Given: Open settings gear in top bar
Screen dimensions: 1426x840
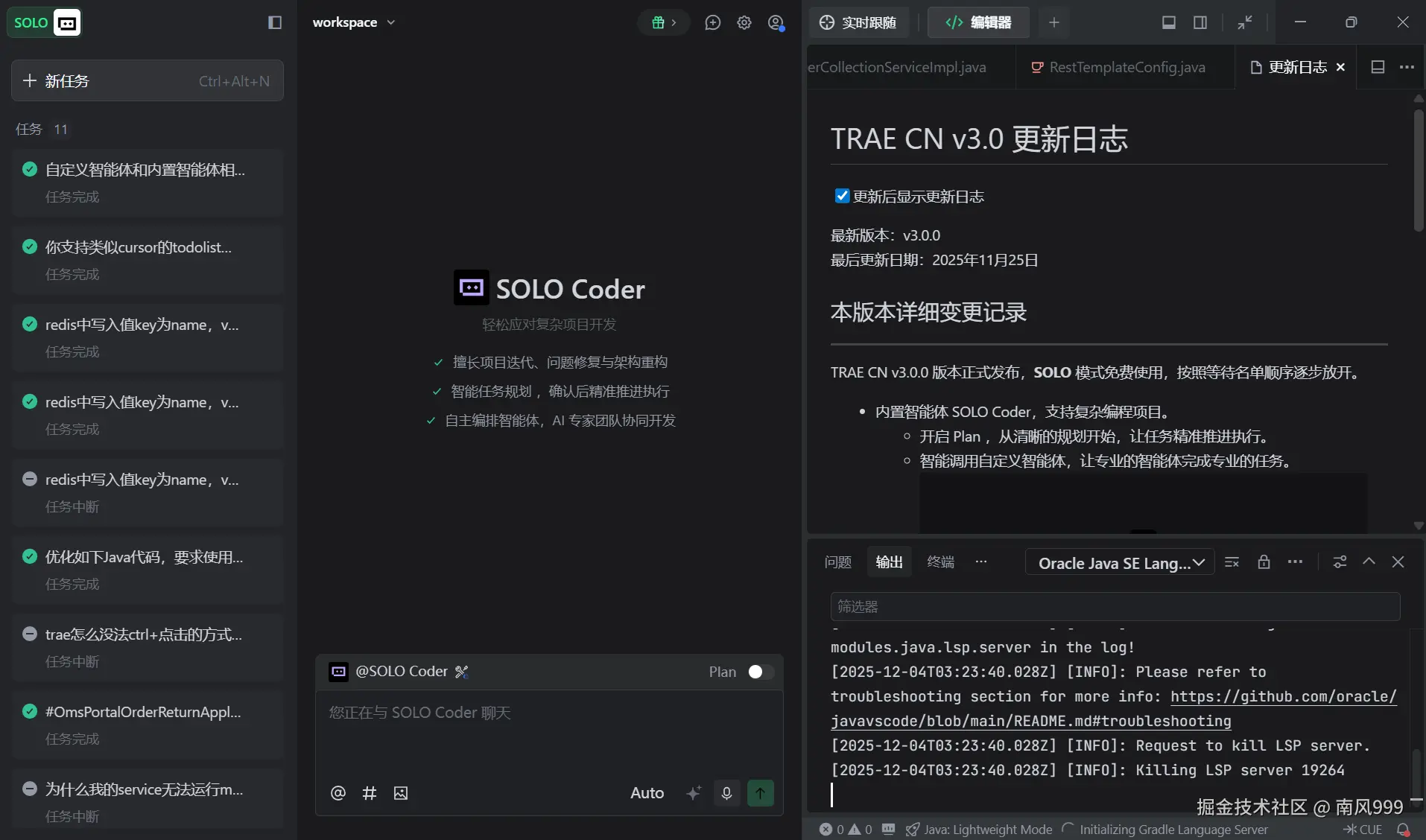Looking at the screenshot, I should (744, 22).
